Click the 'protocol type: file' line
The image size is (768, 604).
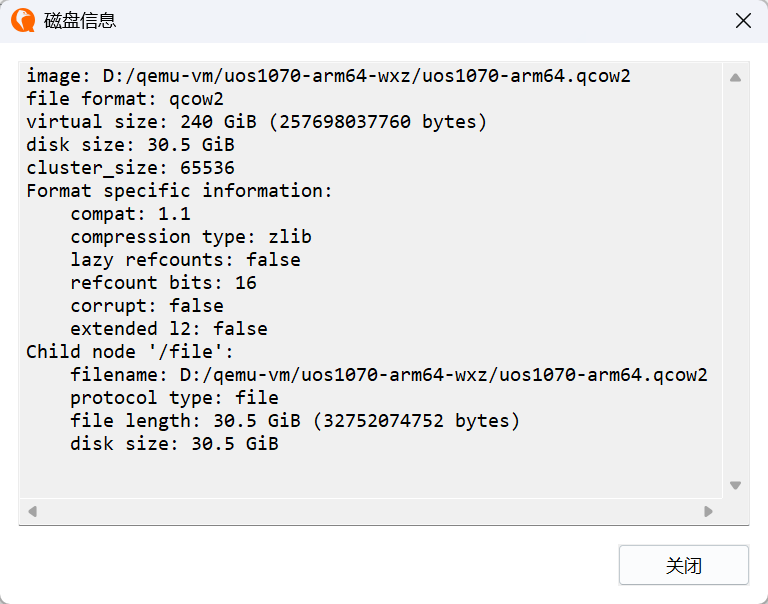174,398
